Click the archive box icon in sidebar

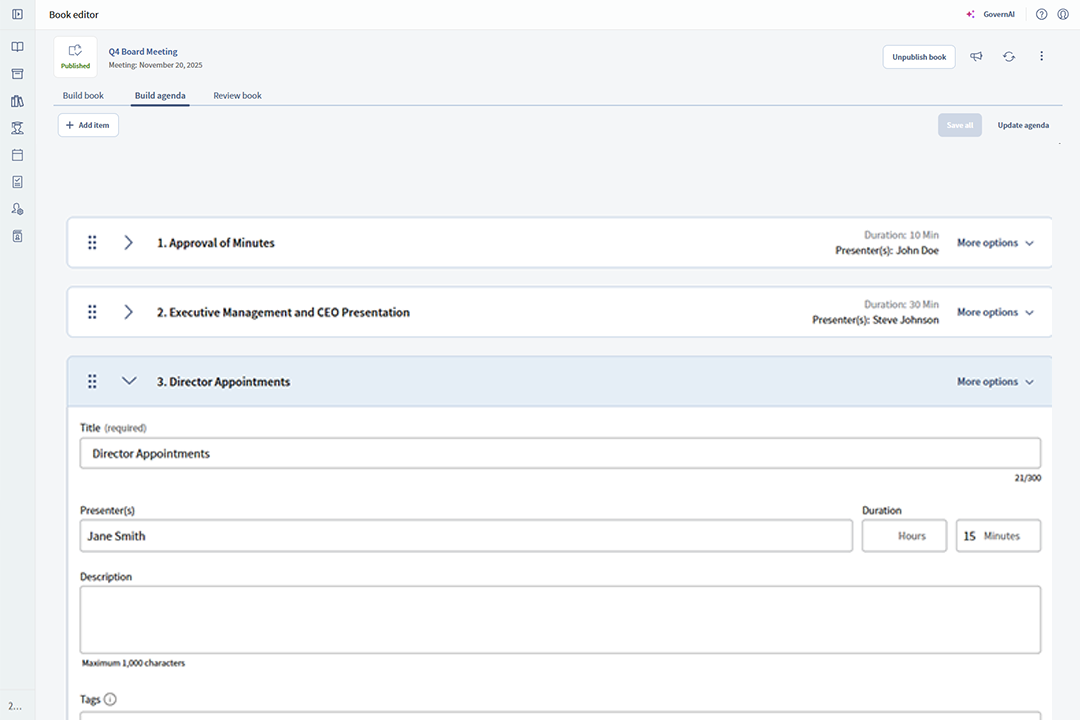click(17, 74)
